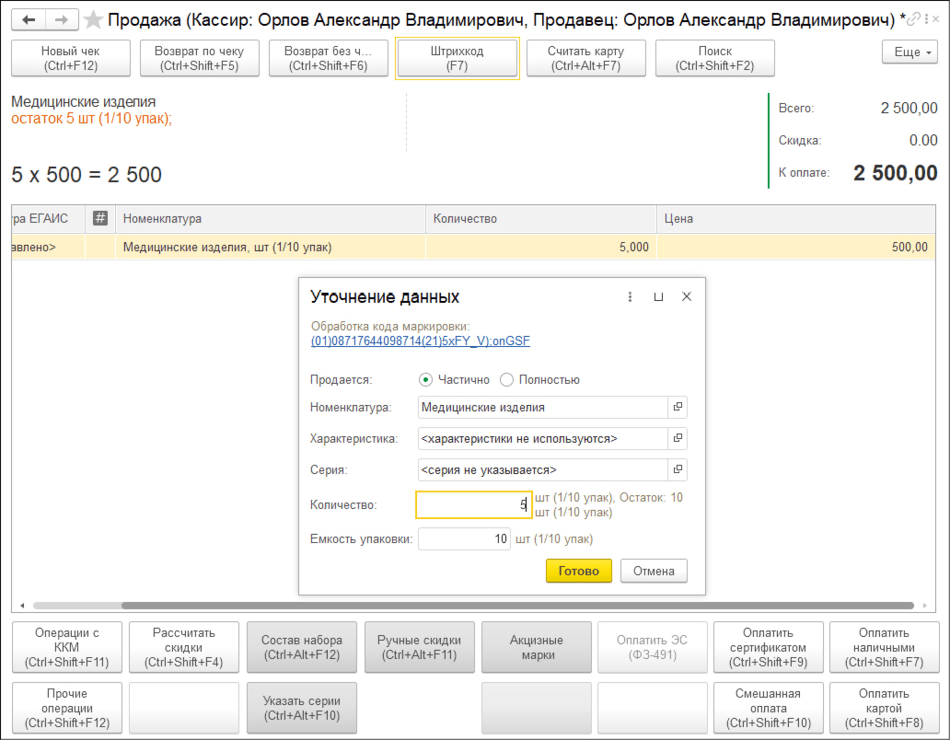Open Характеристика value via open icon
Viewport: 950px width, 740px height.
677,438
